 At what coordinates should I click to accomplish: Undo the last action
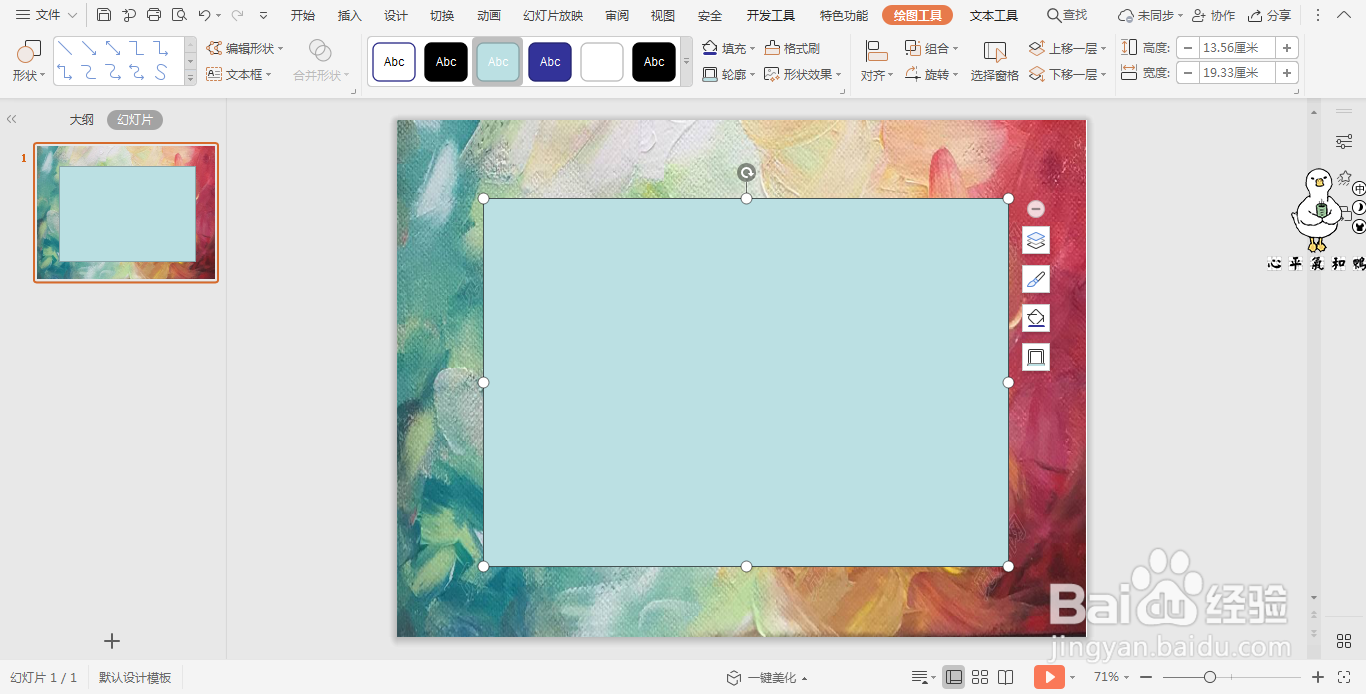point(205,15)
